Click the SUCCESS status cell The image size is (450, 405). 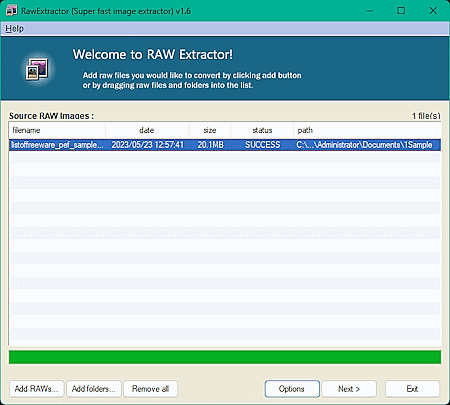pyautogui.click(x=263, y=145)
